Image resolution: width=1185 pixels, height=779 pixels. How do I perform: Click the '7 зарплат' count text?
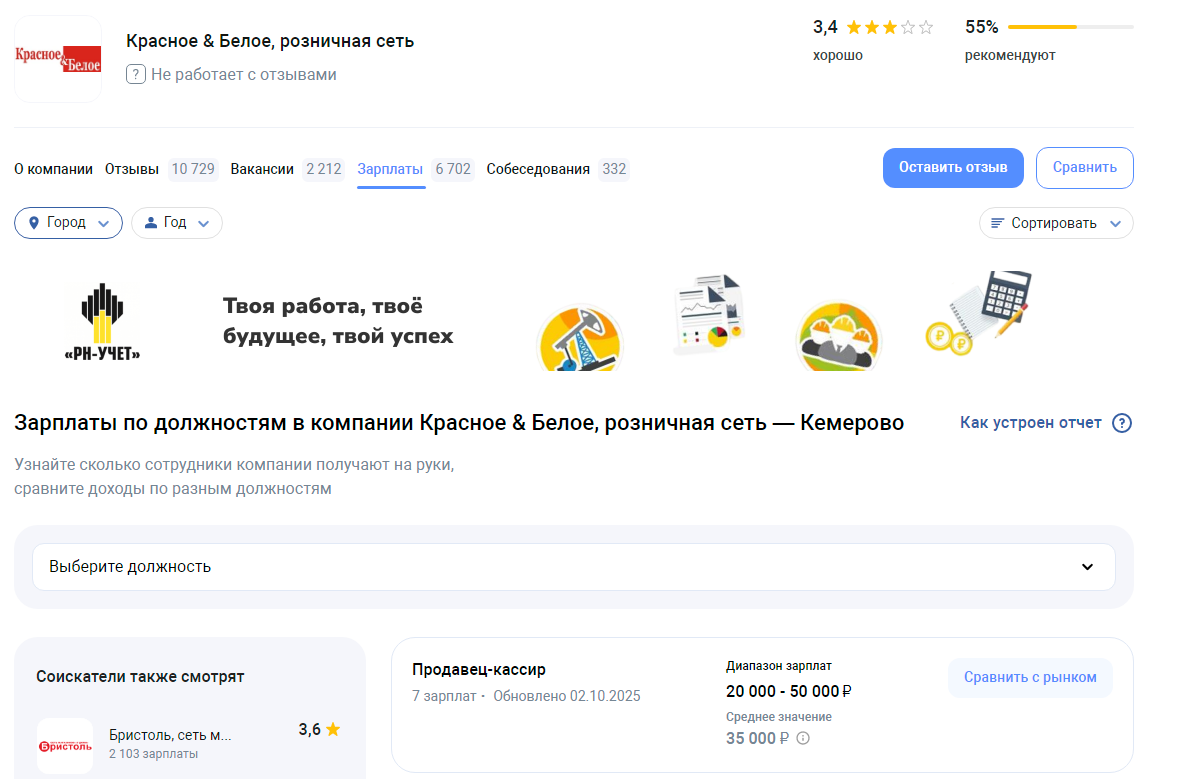pos(444,696)
